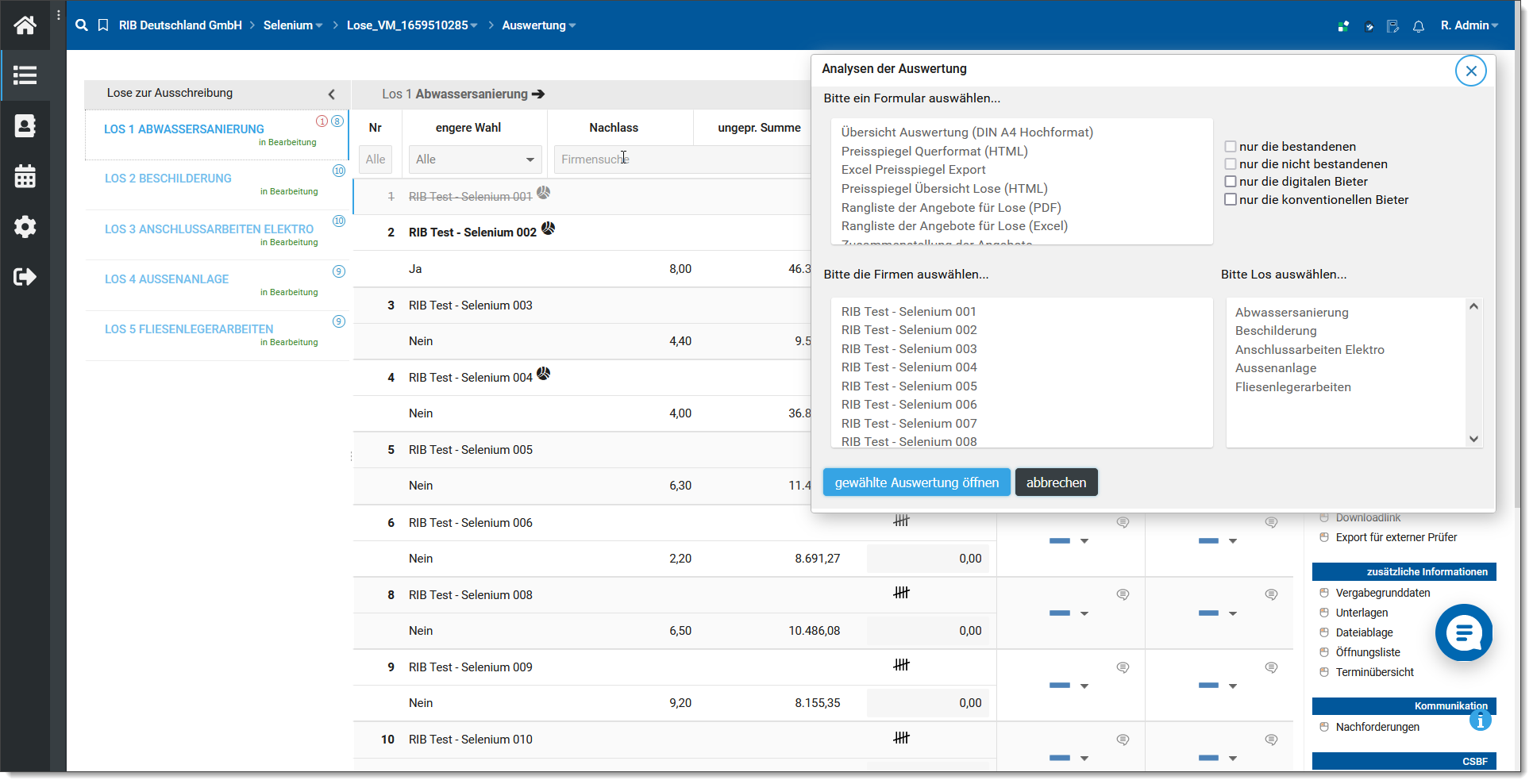
Task: Select 'Aussenanlage' in Los list
Action: pyautogui.click(x=1275, y=368)
